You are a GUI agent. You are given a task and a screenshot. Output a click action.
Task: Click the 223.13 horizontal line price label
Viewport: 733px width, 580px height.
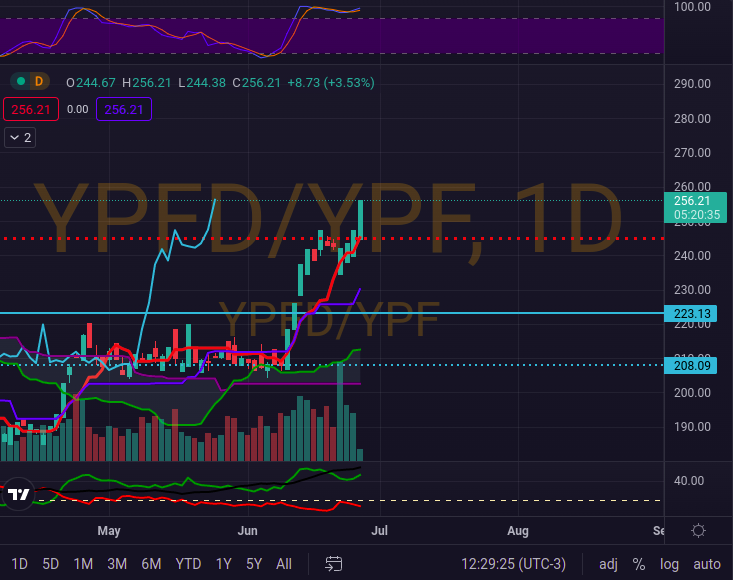691,314
